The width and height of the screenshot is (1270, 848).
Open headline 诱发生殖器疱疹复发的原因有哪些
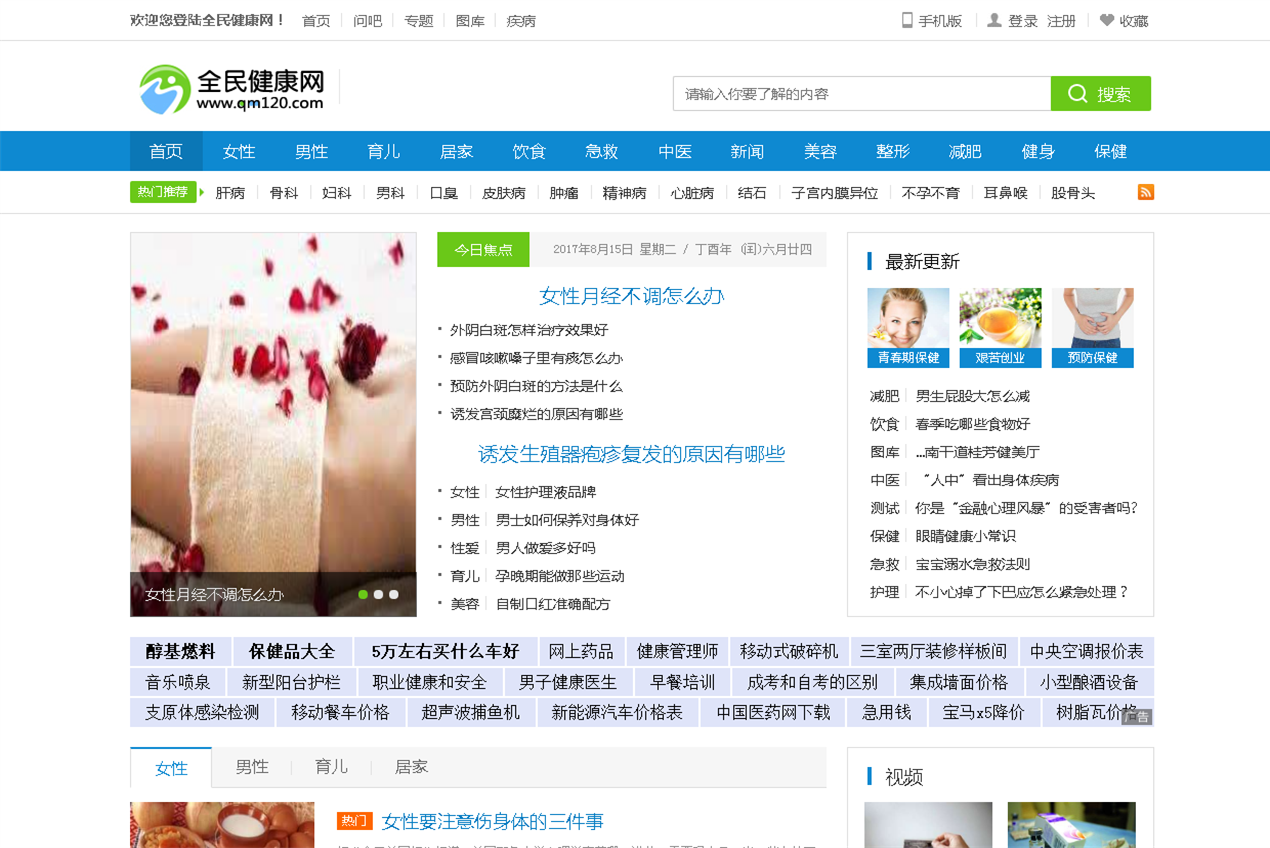pyautogui.click(x=631, y=454)
